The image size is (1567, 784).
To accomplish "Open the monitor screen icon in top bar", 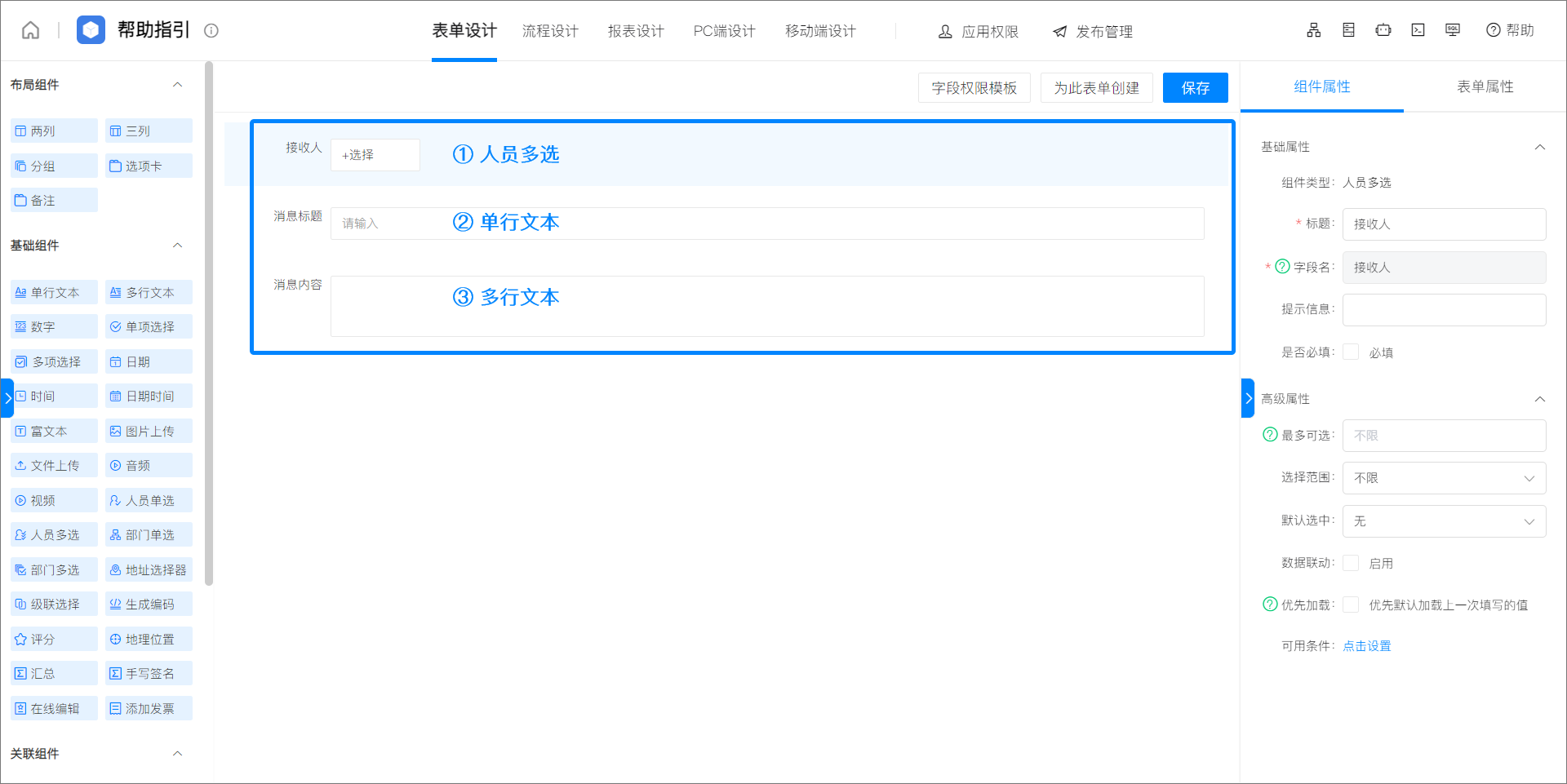I will pyautogui.click(x=1453, y=30).
